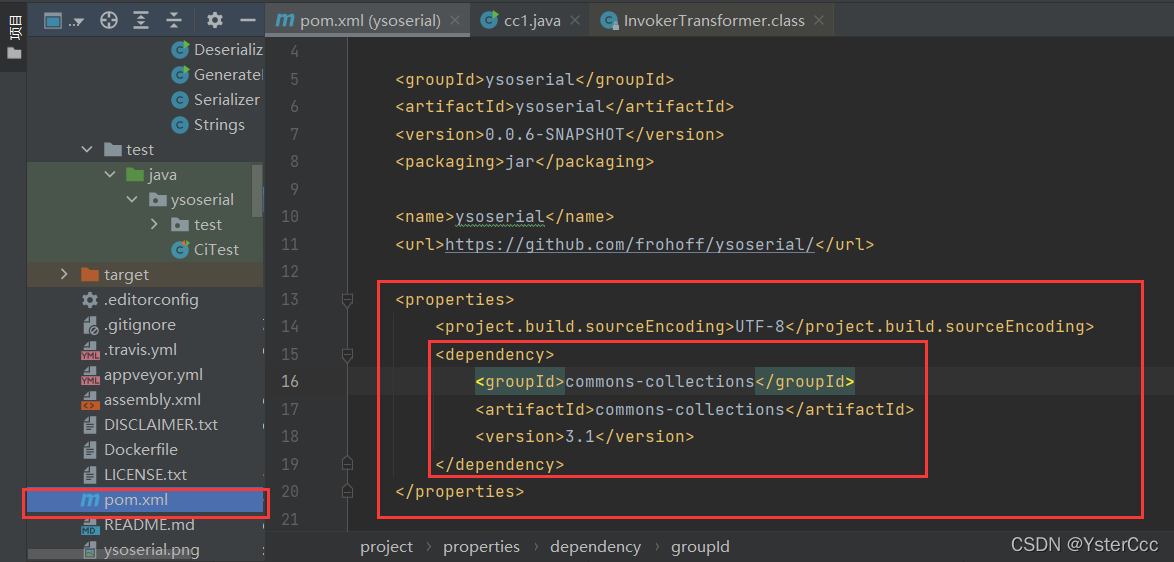The width and height of the screenshot is (1174, 562).
Task: Select the CiTest class file
Action: point(216,249)
